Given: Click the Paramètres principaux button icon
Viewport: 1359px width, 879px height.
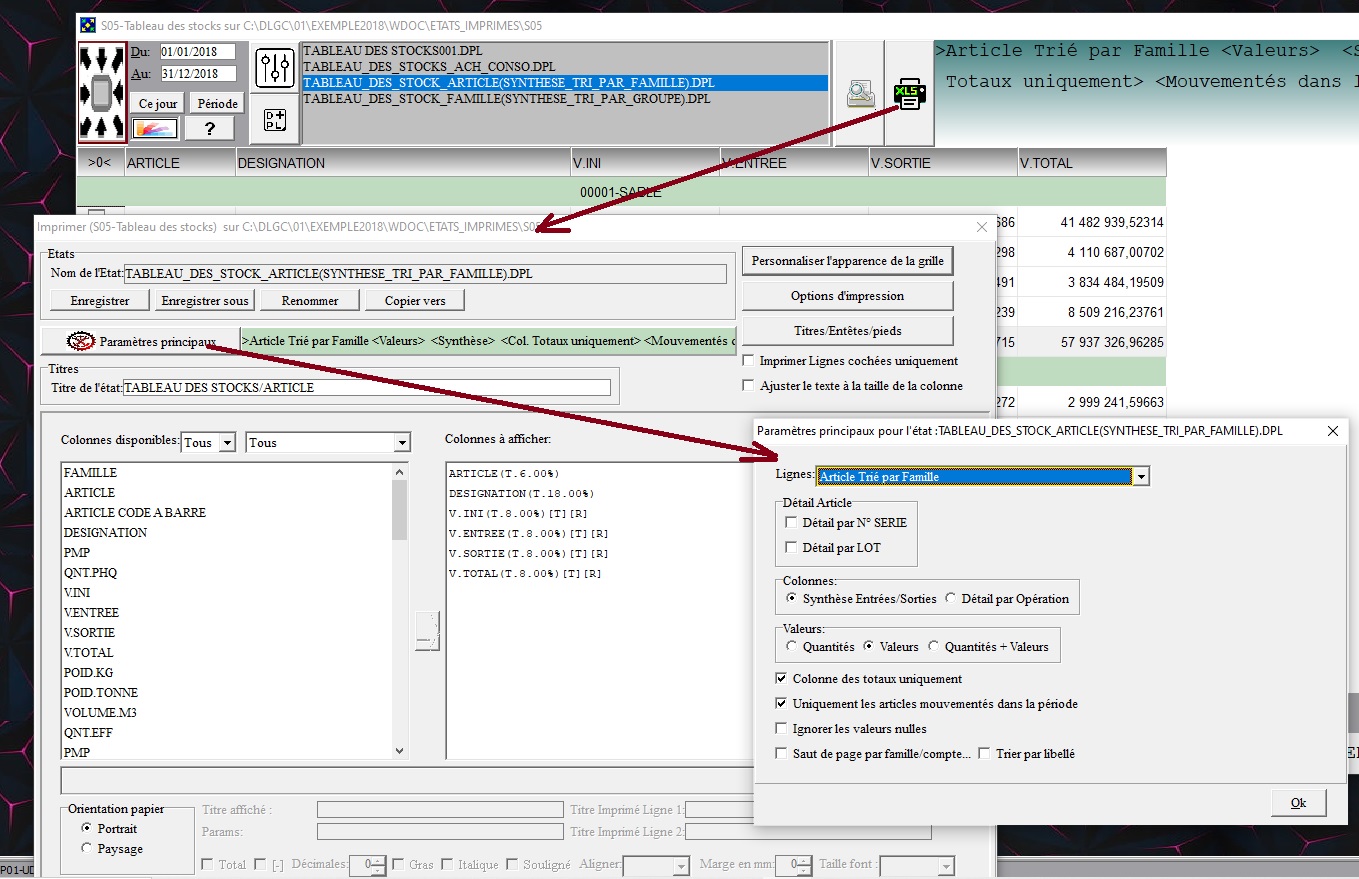Looking at the screenshot, I should [81, 341].
